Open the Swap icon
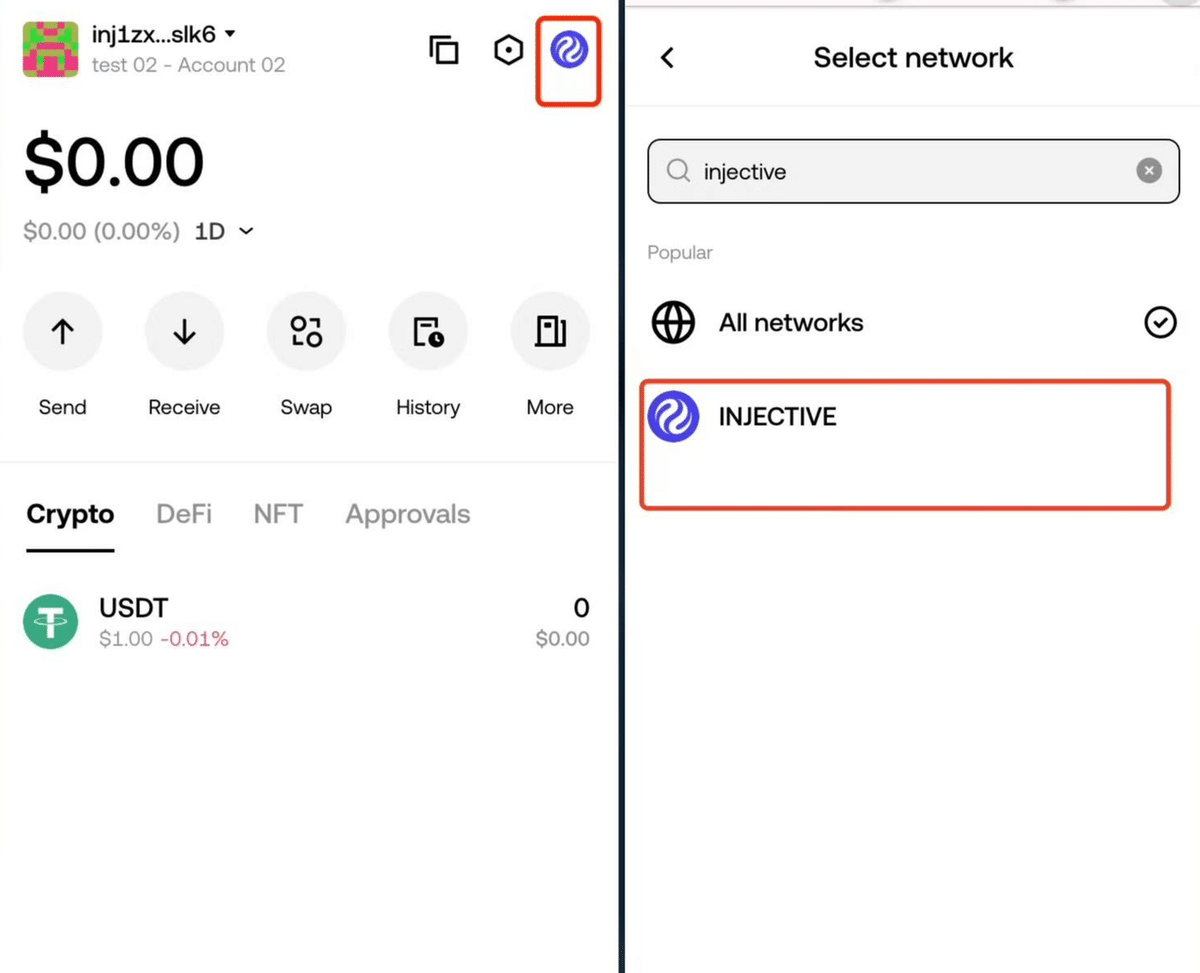This screenshot has height=973, width=1200. [x=306, y=332]
